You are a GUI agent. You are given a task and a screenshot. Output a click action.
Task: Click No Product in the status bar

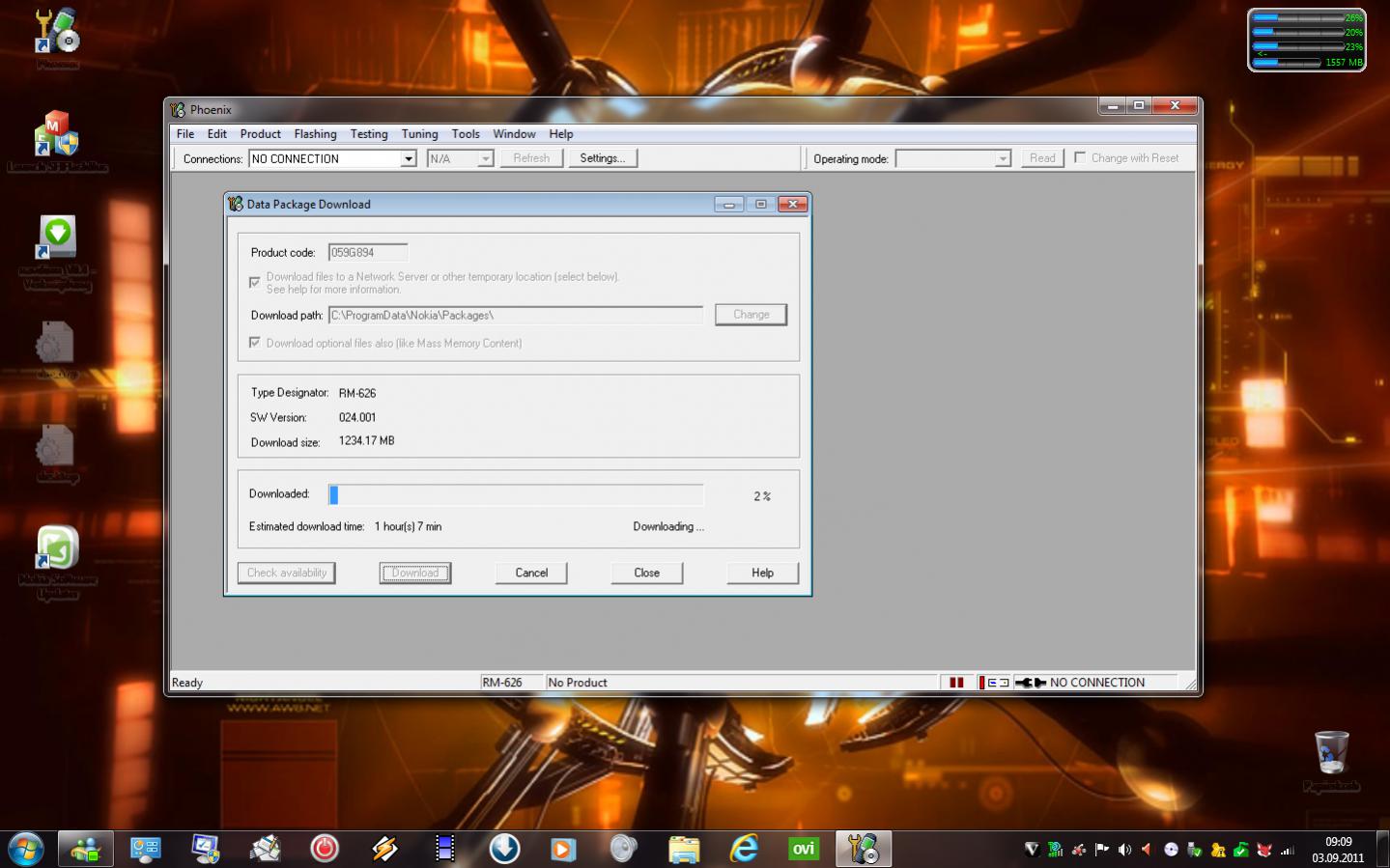(x=578, y=683)
